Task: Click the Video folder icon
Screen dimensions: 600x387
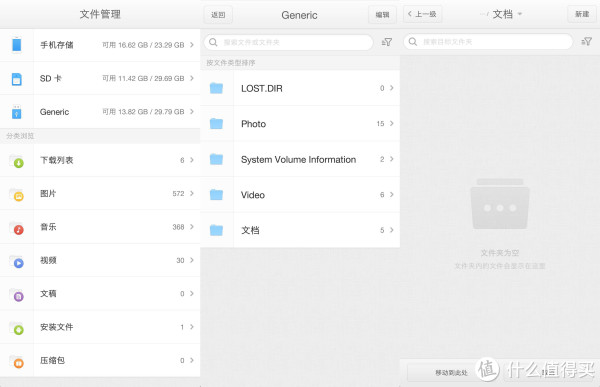Action: (216, 194)
